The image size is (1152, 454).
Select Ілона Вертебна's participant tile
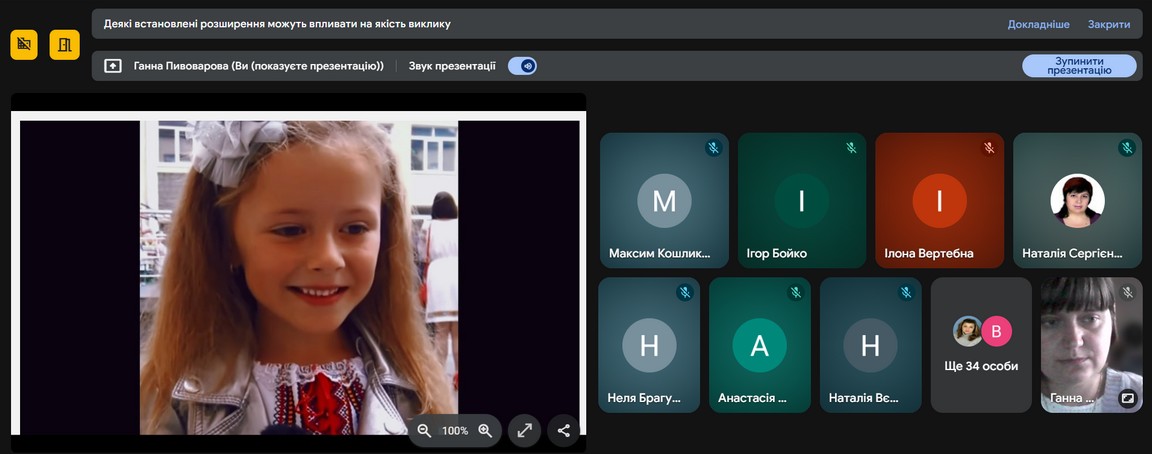[939, 200]
